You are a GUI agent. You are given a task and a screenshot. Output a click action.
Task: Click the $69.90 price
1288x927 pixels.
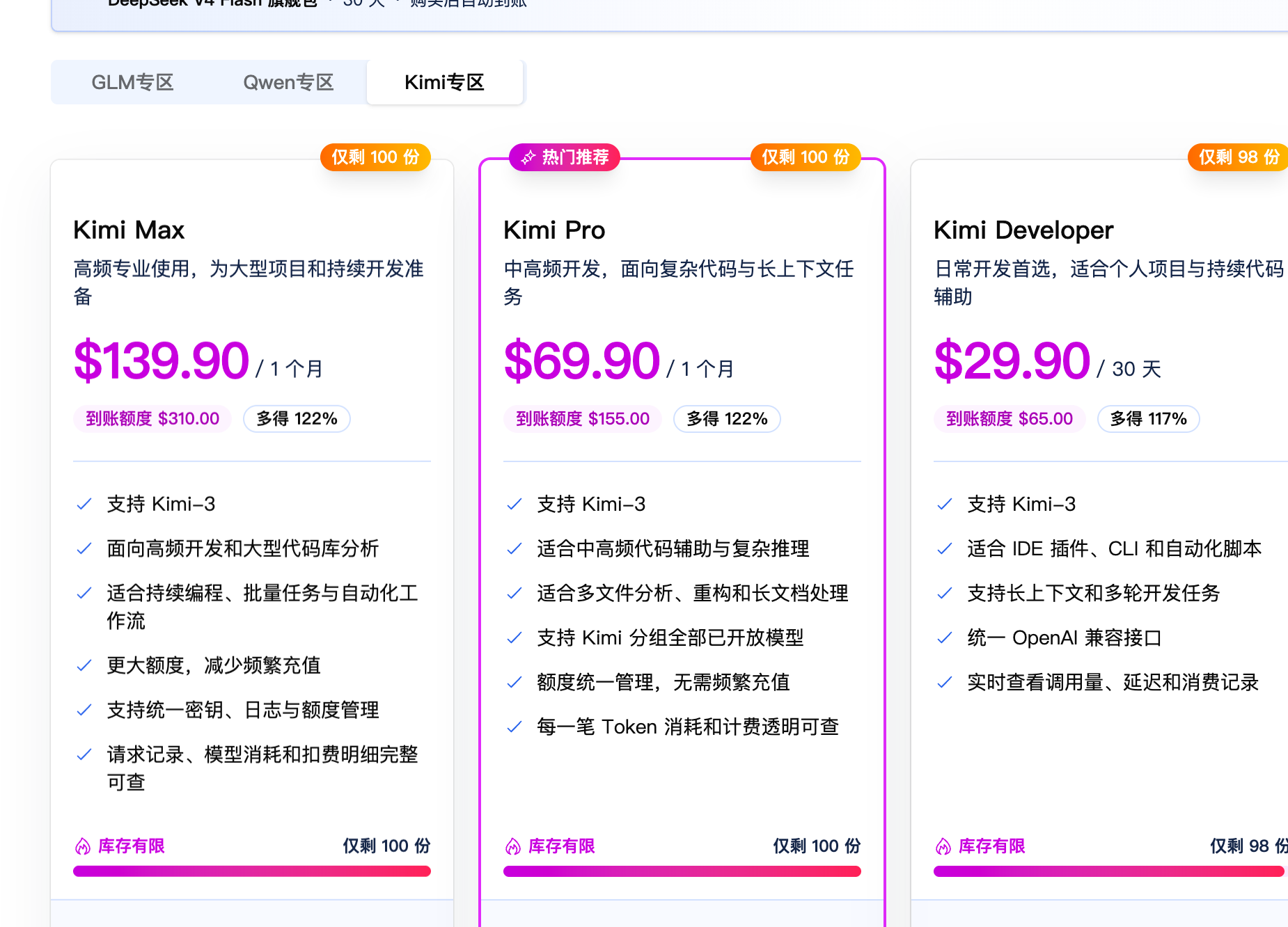point(581,360)
